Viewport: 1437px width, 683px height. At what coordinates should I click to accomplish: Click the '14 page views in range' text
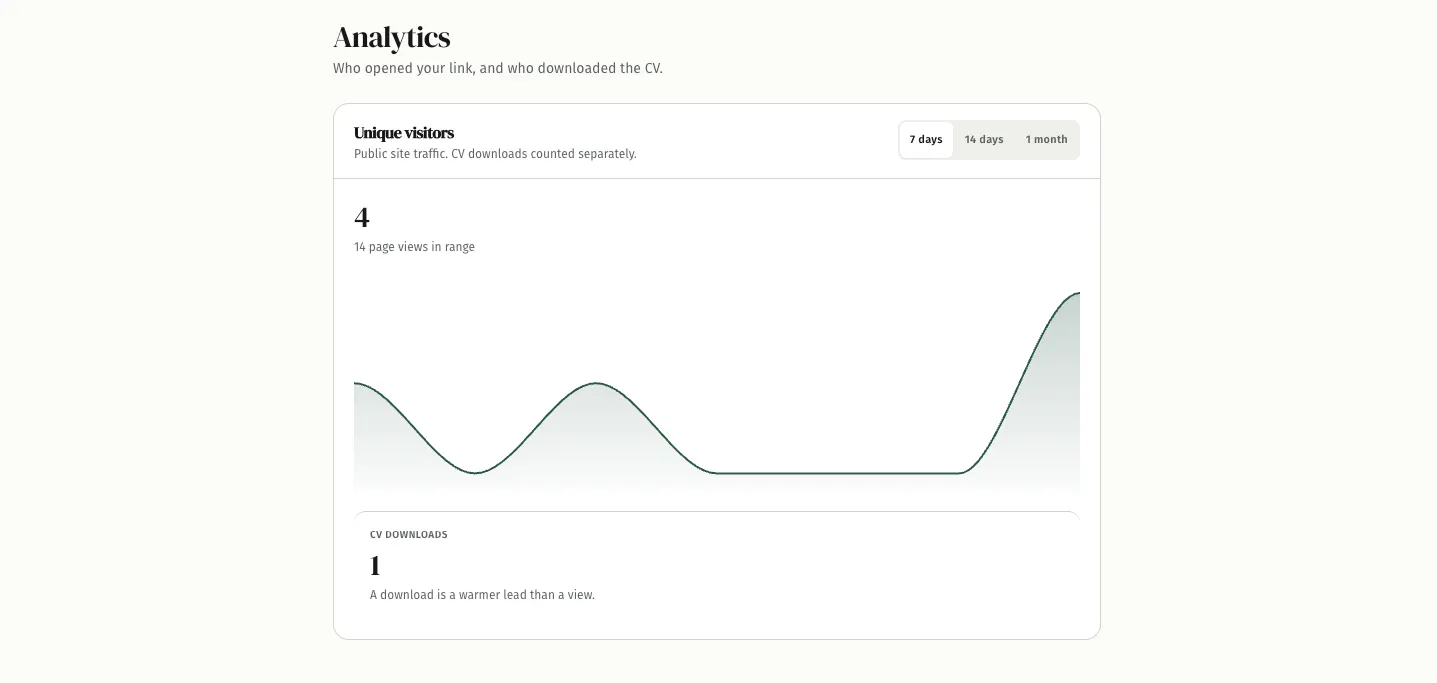coord(414,247)
